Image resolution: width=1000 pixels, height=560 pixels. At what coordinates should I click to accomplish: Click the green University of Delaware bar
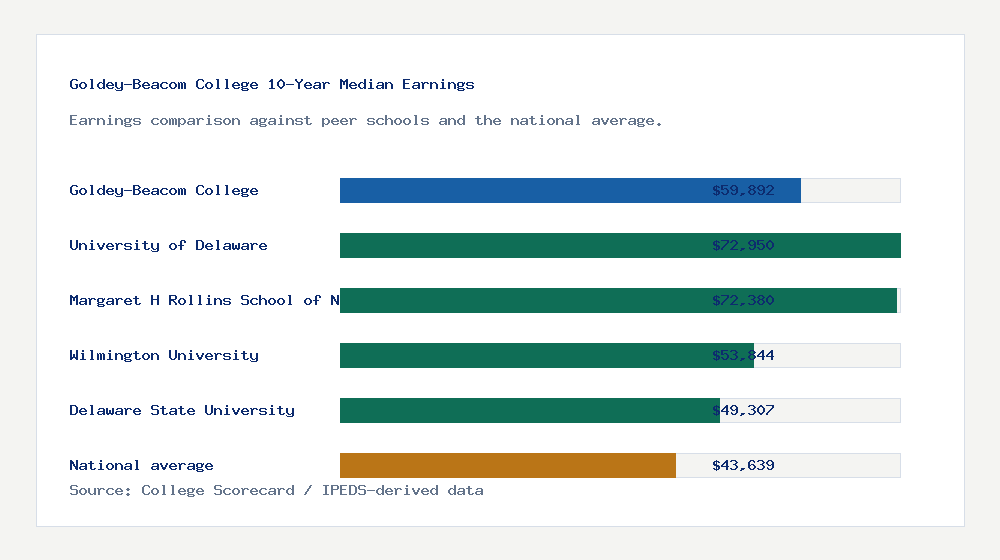coord(620,245)
